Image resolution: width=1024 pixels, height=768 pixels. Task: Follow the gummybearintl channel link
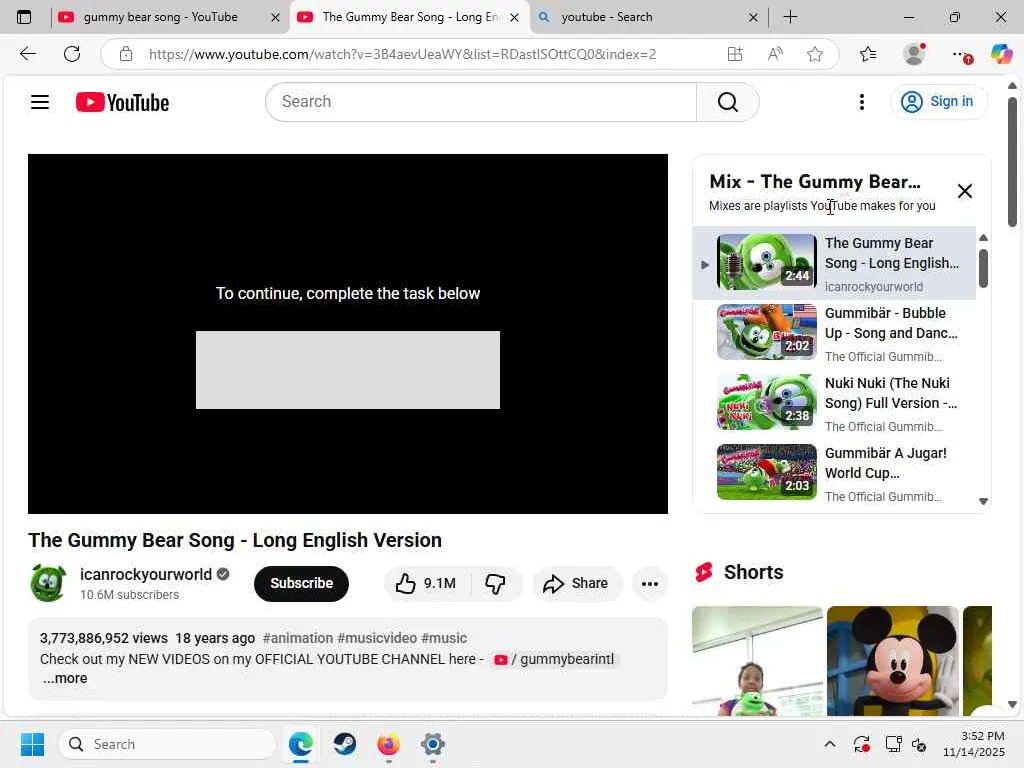point(554,659)
